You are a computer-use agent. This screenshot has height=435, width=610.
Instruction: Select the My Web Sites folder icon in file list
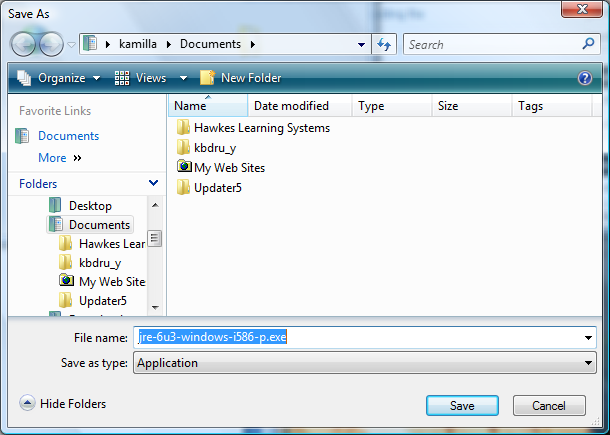coord(183,168)
